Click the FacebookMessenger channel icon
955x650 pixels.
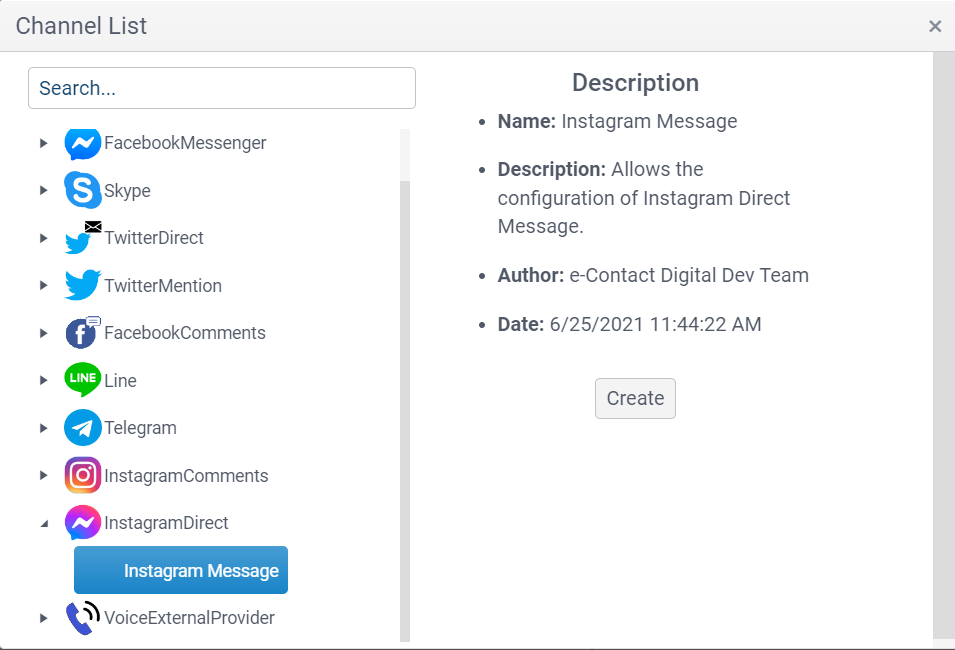[x=83, y=144]
